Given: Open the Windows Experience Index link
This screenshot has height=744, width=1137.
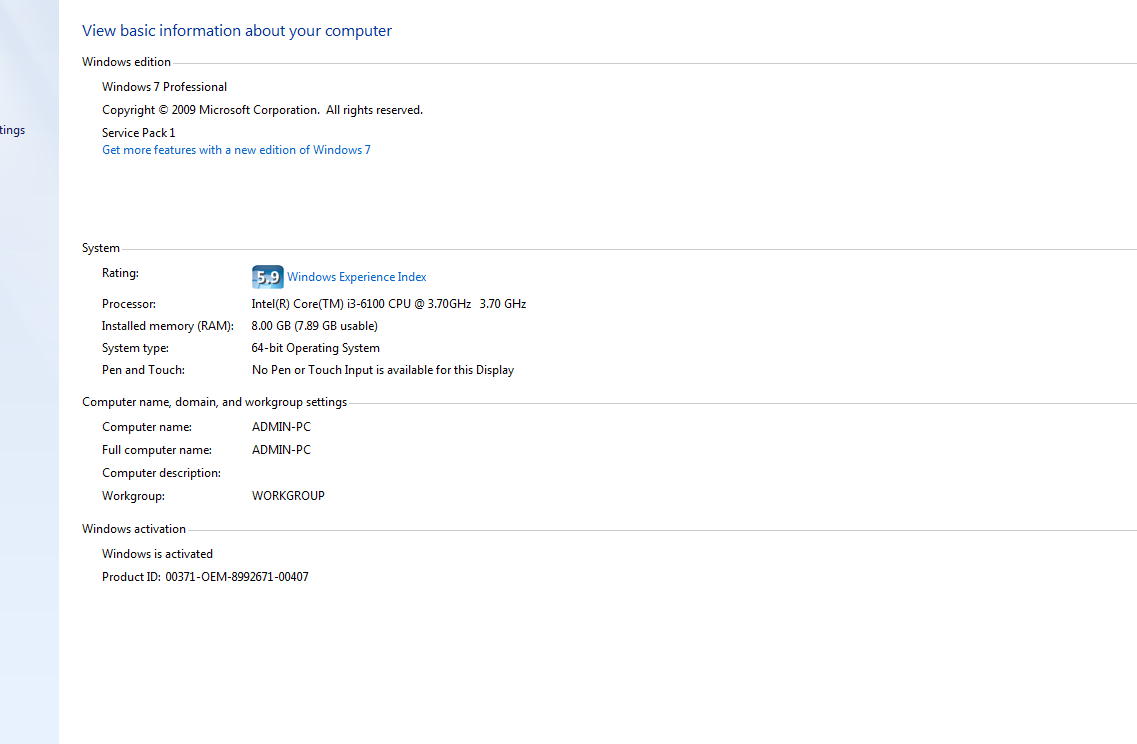Looking at the screenshot, I should pos(357,277).
